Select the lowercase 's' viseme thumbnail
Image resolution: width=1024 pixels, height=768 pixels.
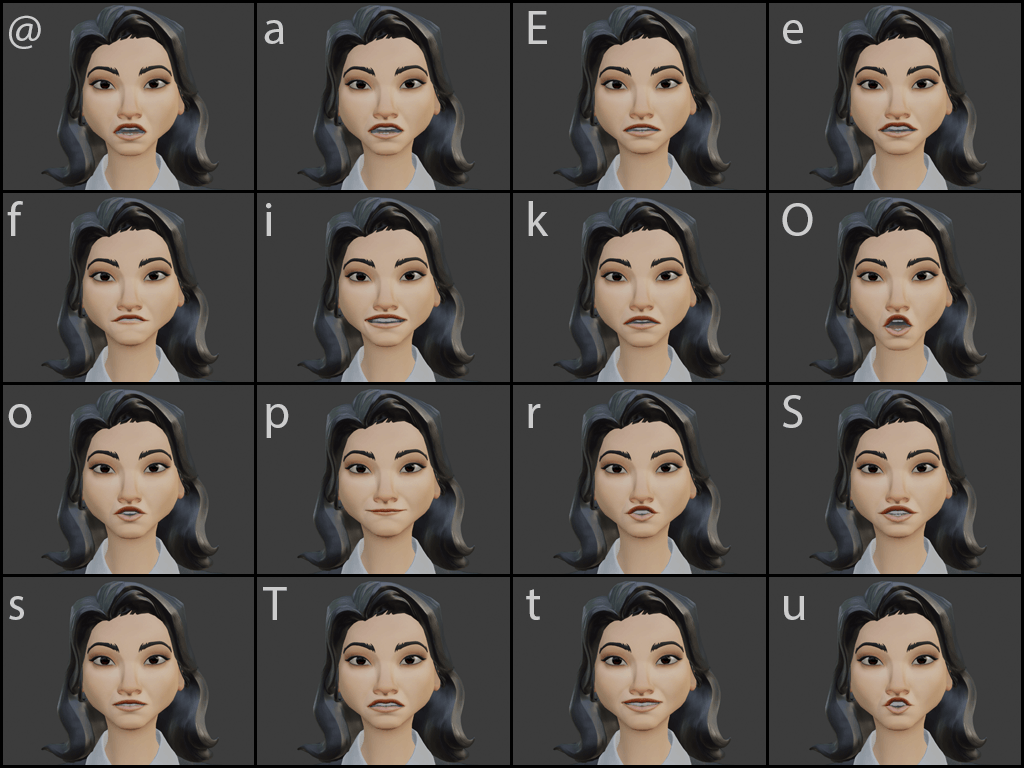(128, 671)
